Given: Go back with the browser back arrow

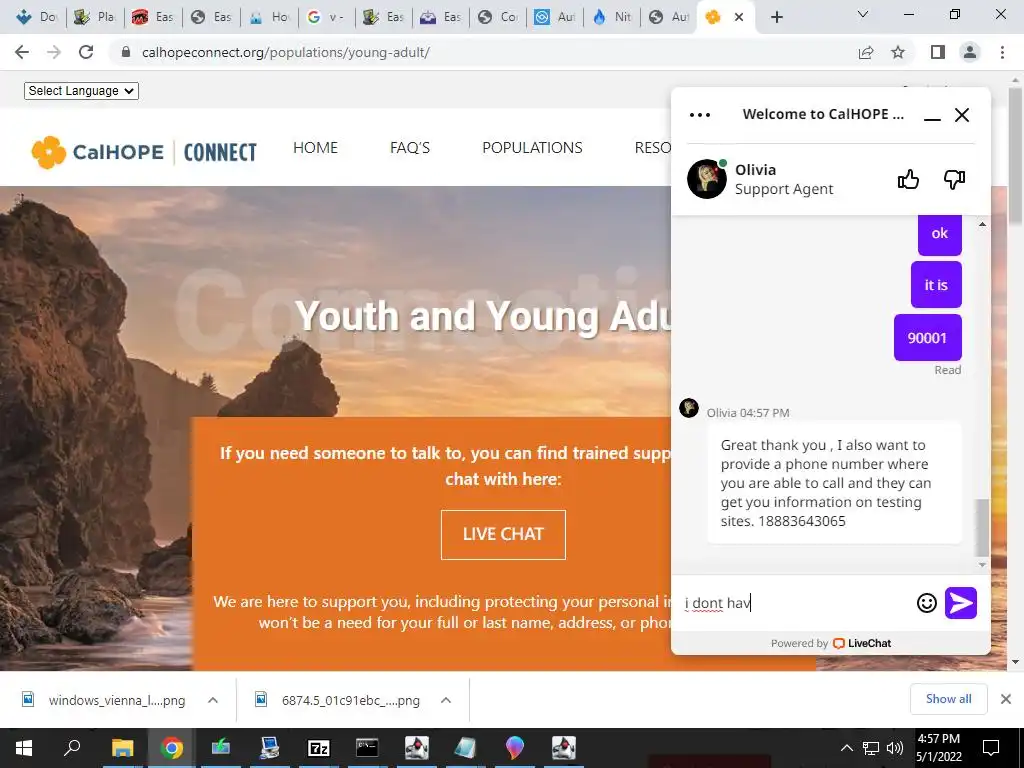Looking at the screenshot, I should coord(22,52).
